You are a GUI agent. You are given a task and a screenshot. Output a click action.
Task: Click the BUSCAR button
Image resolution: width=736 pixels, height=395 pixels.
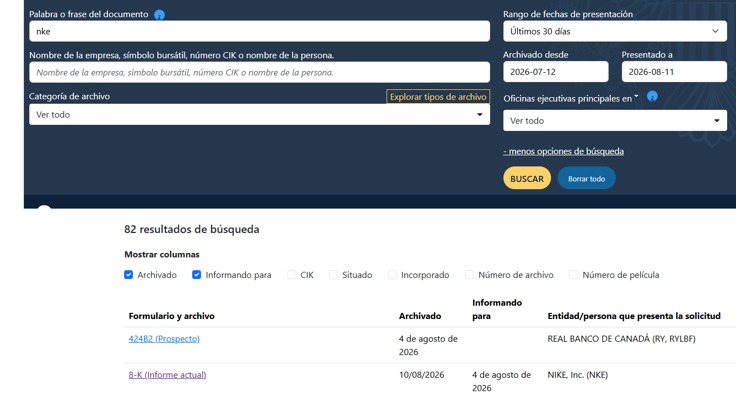click(x=527, y=178)
